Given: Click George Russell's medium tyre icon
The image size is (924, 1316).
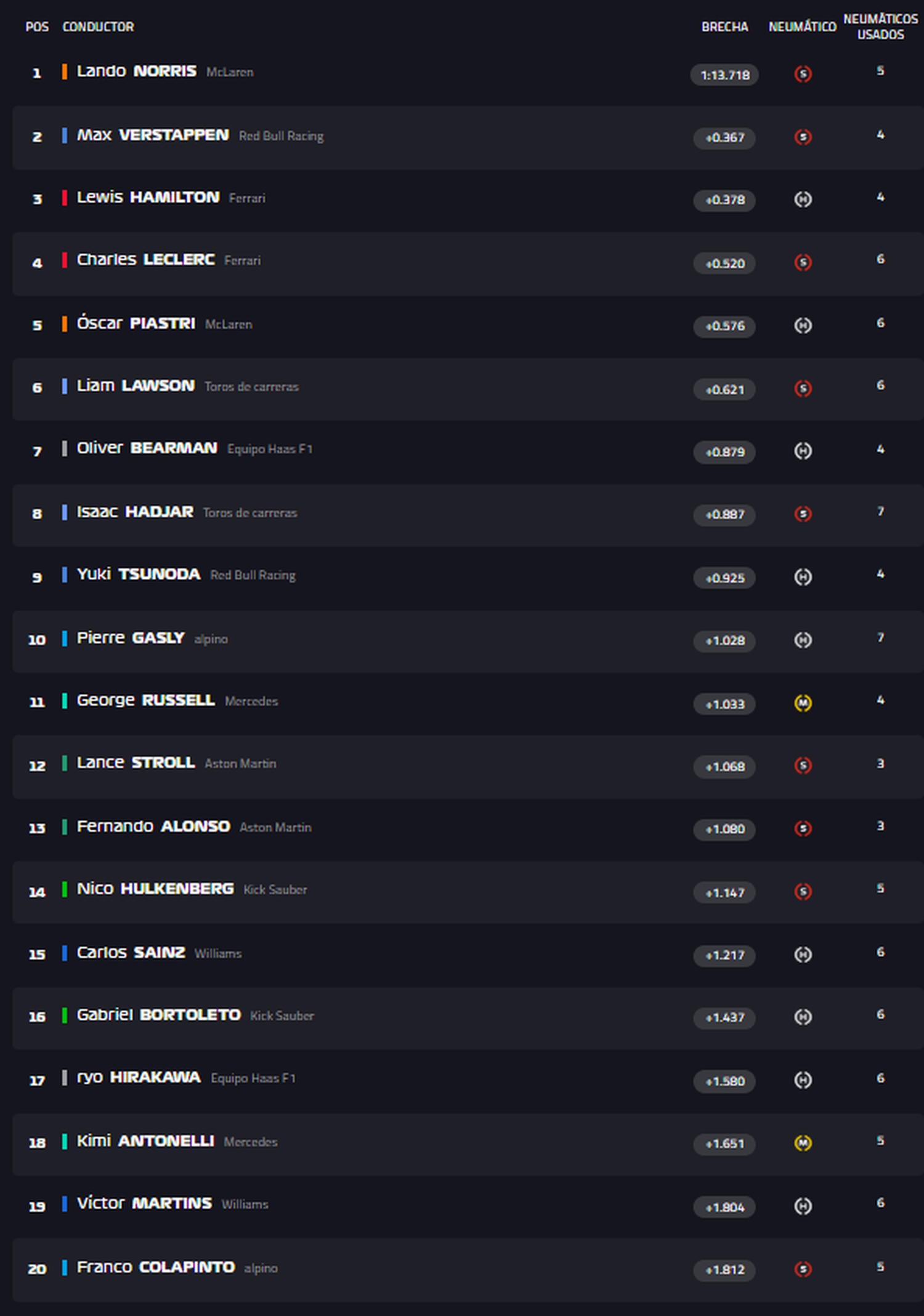Looking at the screenshot, I should tap(803, 703).
